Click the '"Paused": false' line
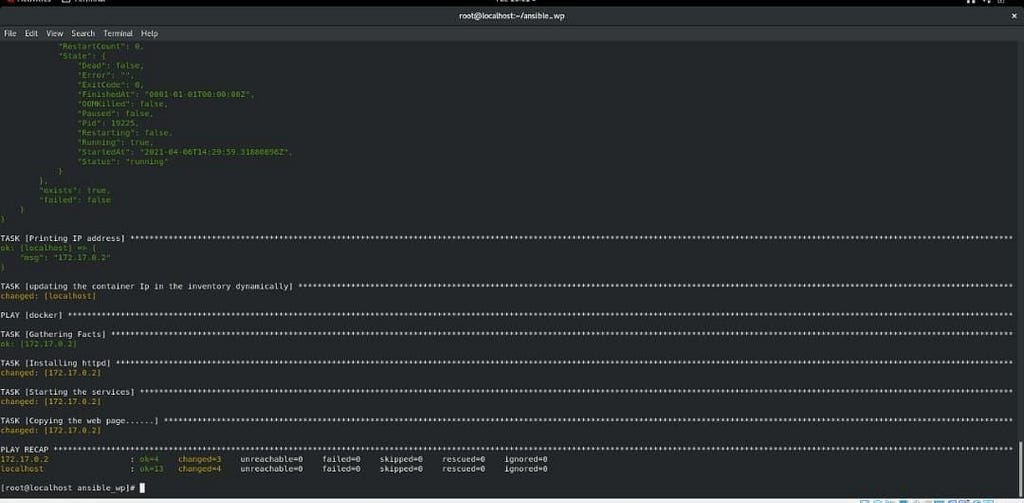Screen dimensions: 1024x503 click(x=116, y=114)
